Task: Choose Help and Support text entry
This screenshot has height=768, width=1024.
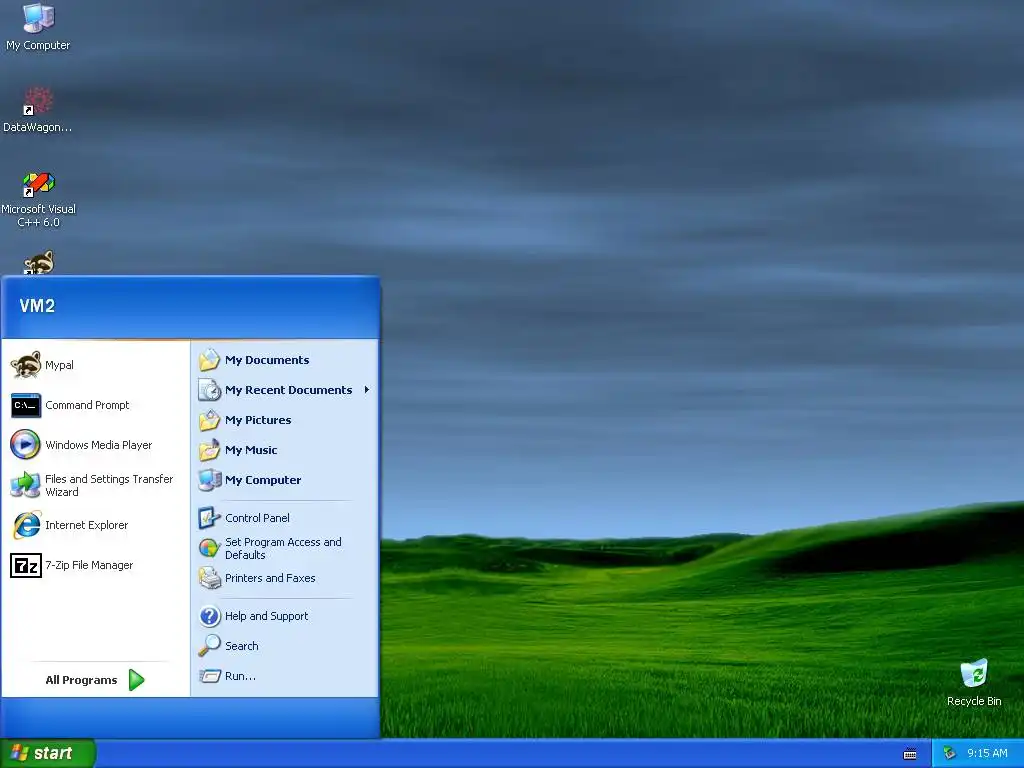Action: pyautogui.click(x=266, y=616)
